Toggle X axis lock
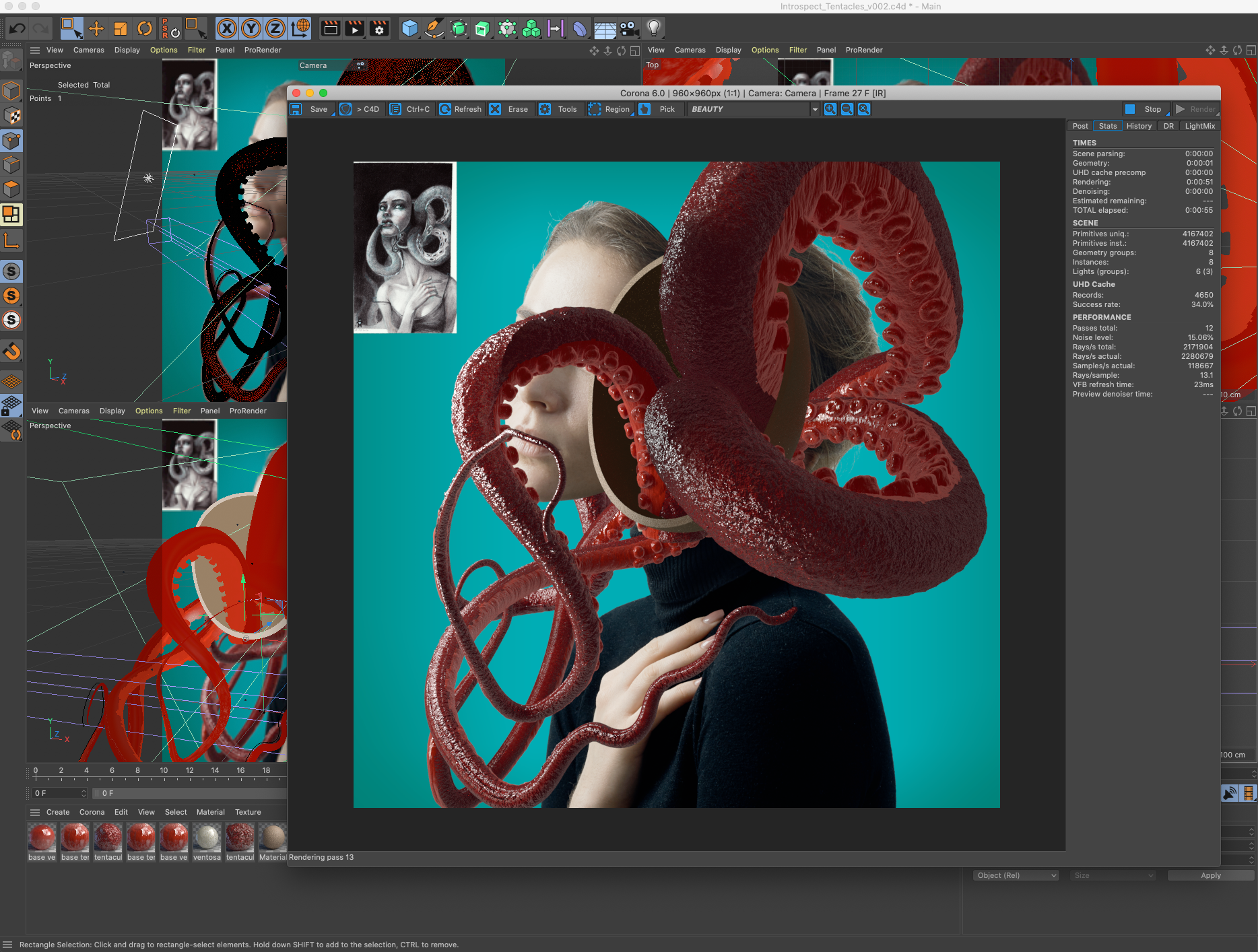Screen dimensions: 1258x952 coord(227,28)
